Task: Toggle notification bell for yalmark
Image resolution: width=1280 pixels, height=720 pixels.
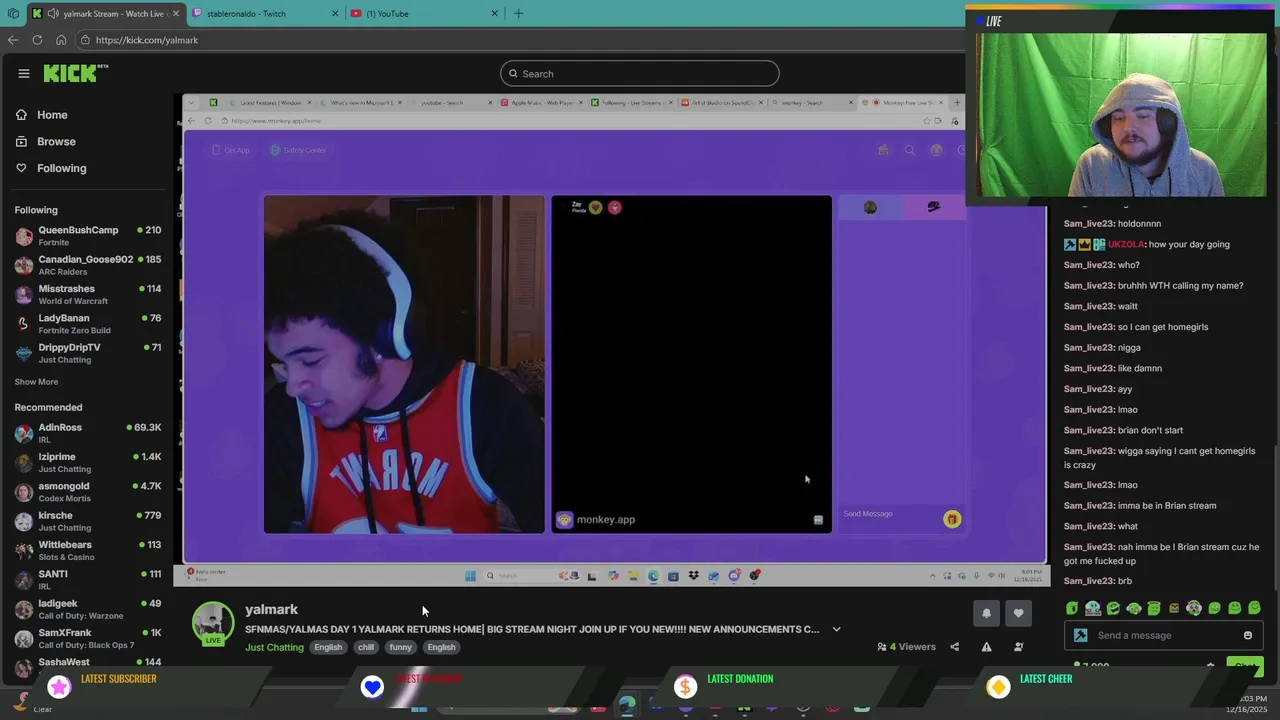Action: click(986, 613)
